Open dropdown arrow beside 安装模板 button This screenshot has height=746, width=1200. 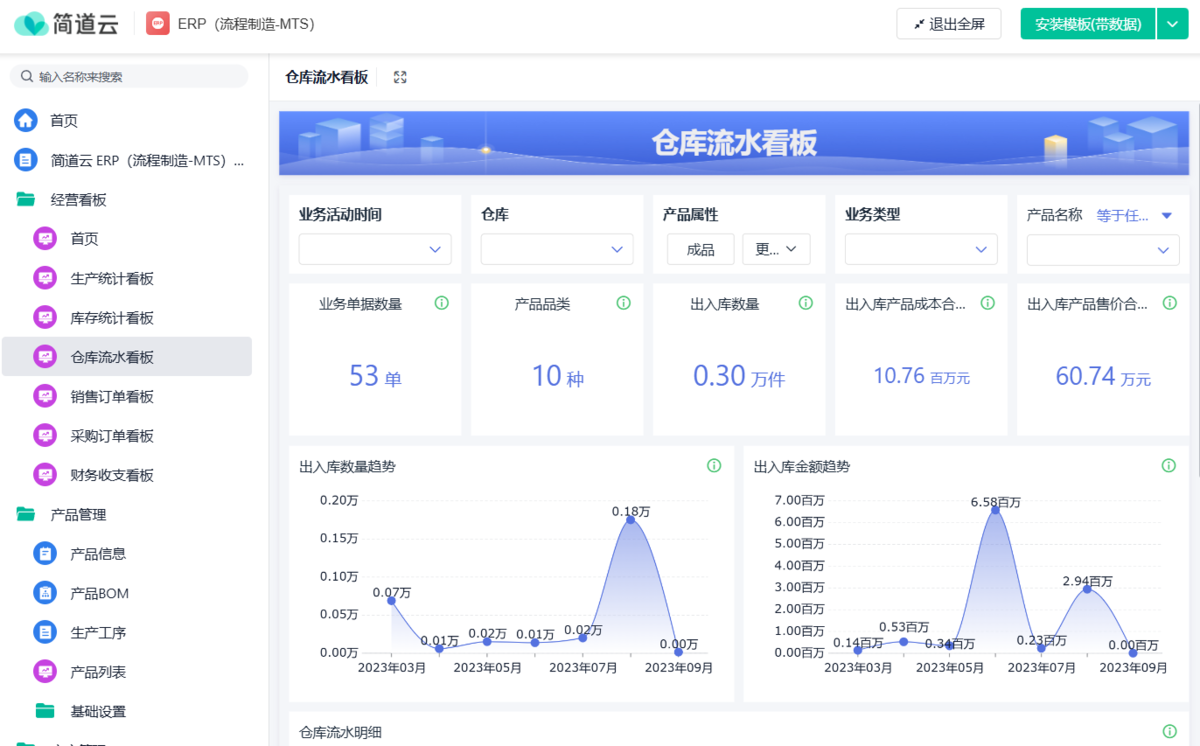1172,24
